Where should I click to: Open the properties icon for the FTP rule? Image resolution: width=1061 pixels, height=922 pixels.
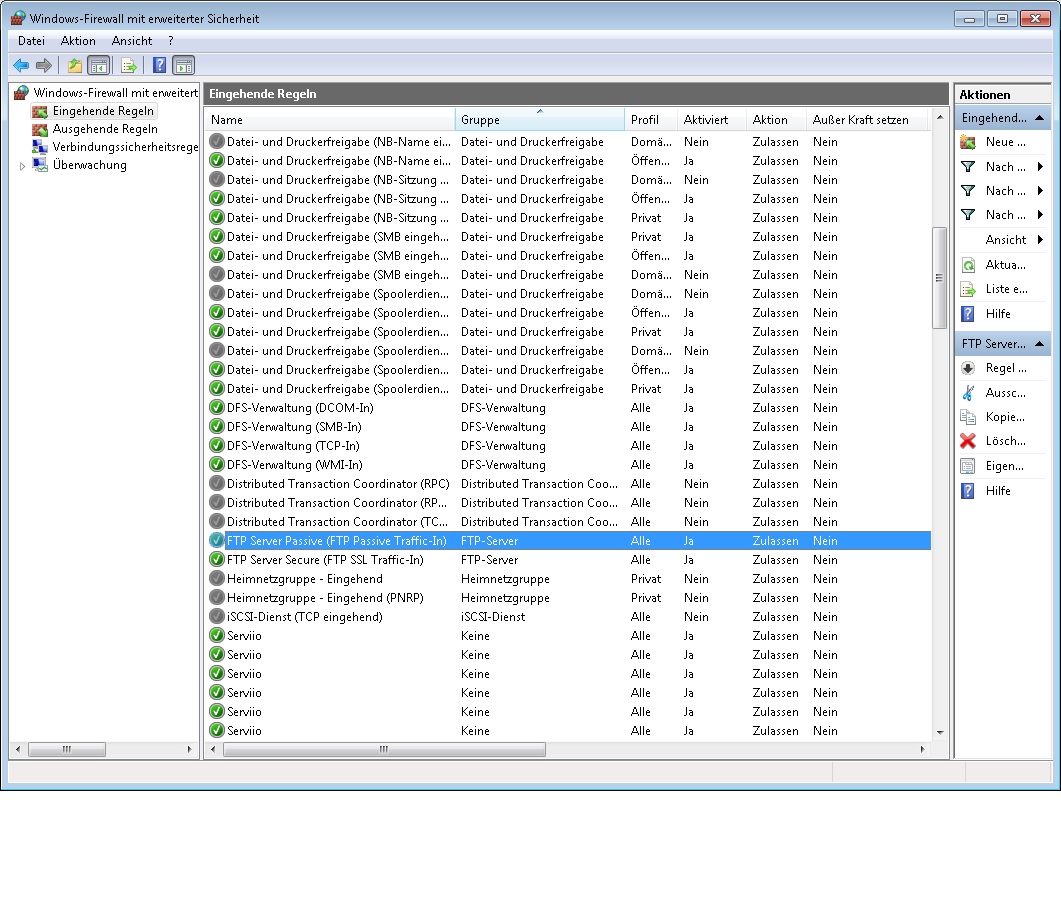[x=967, y=466]
